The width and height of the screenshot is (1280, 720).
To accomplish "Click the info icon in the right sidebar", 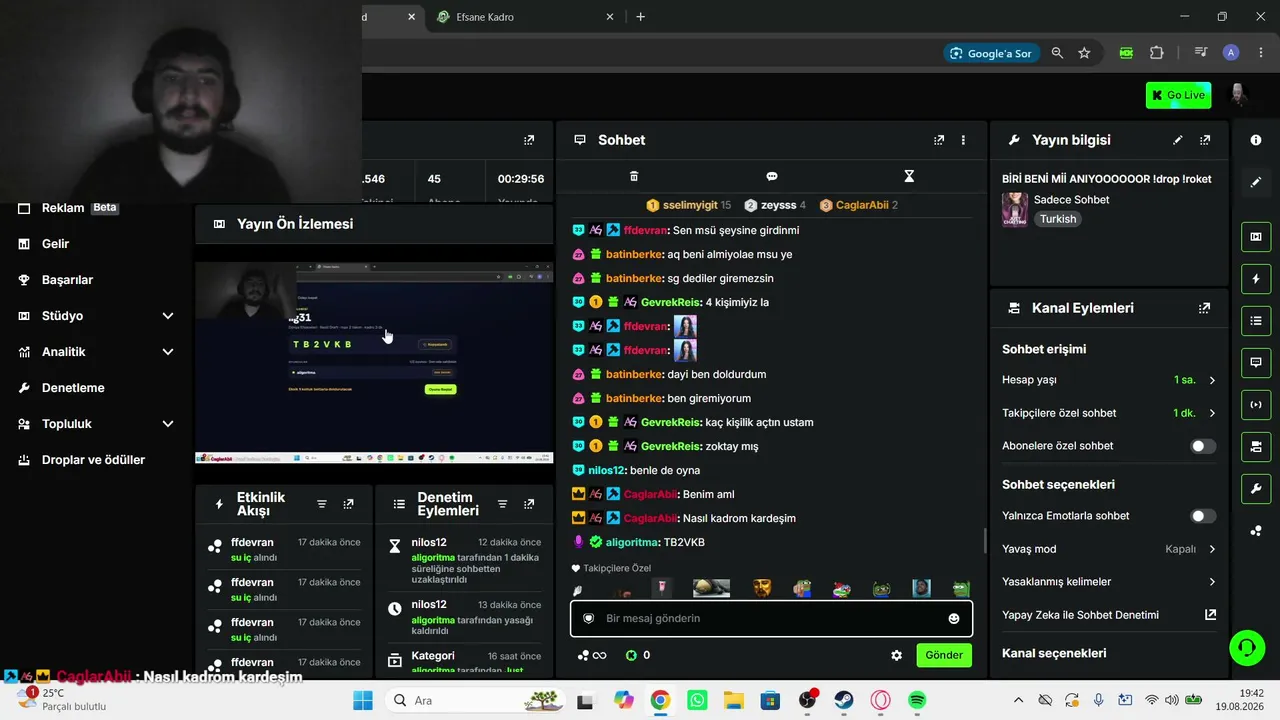I will pos(1256,140).
